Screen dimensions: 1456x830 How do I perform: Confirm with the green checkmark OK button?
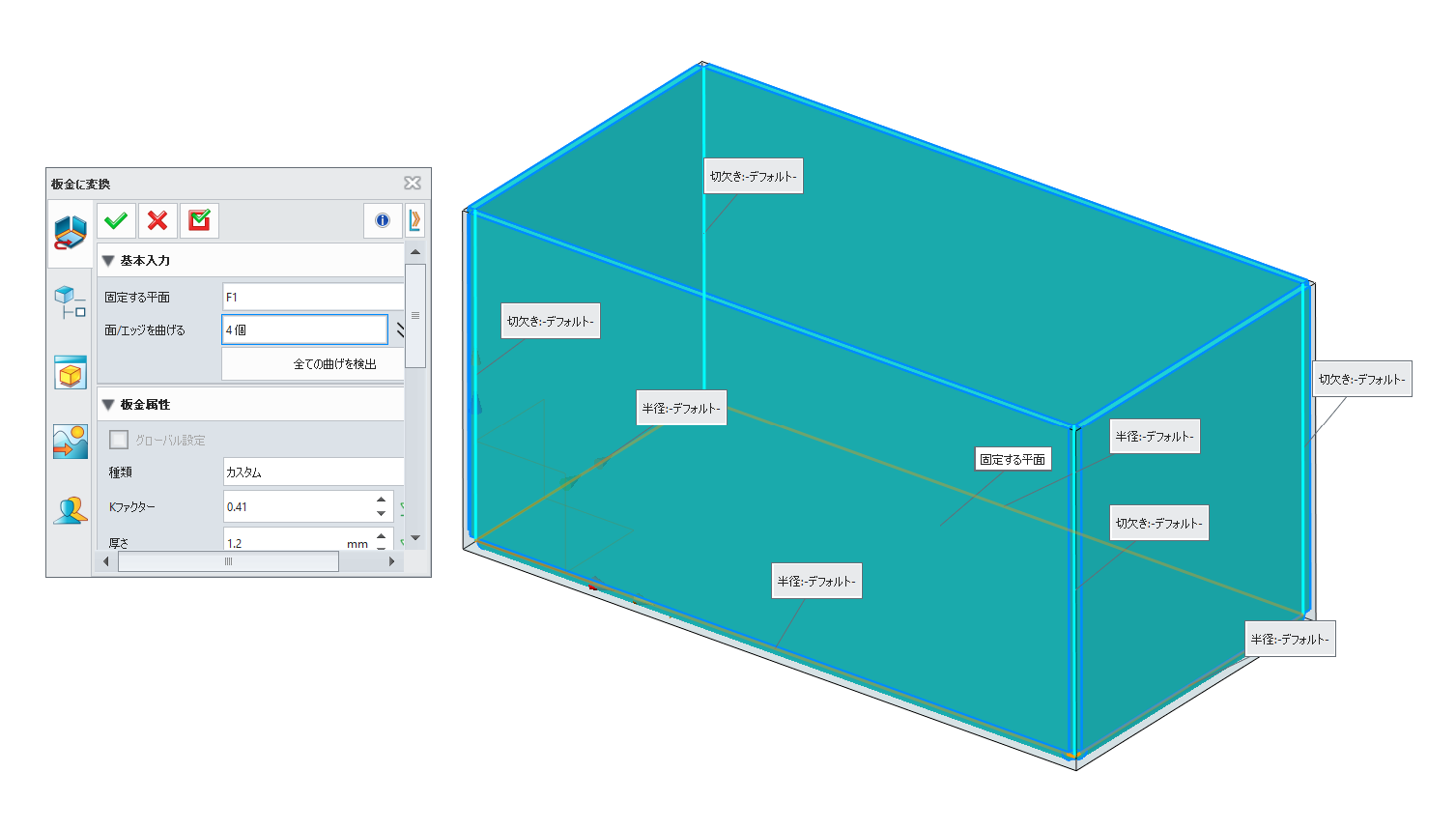point(116,221)
